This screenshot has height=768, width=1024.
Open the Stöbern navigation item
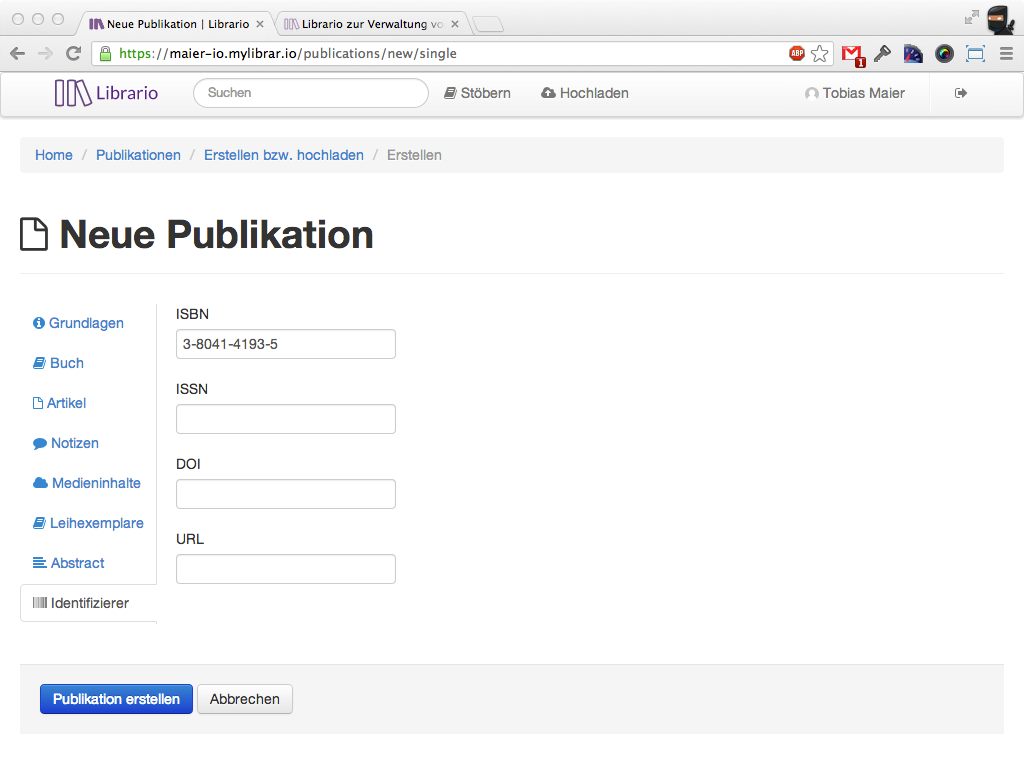[x=477, y=93]
